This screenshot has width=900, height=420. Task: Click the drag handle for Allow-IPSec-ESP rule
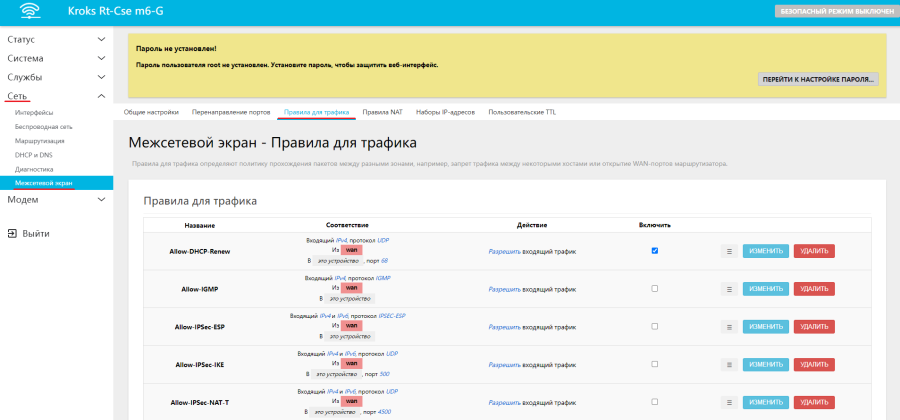(729, 326)
